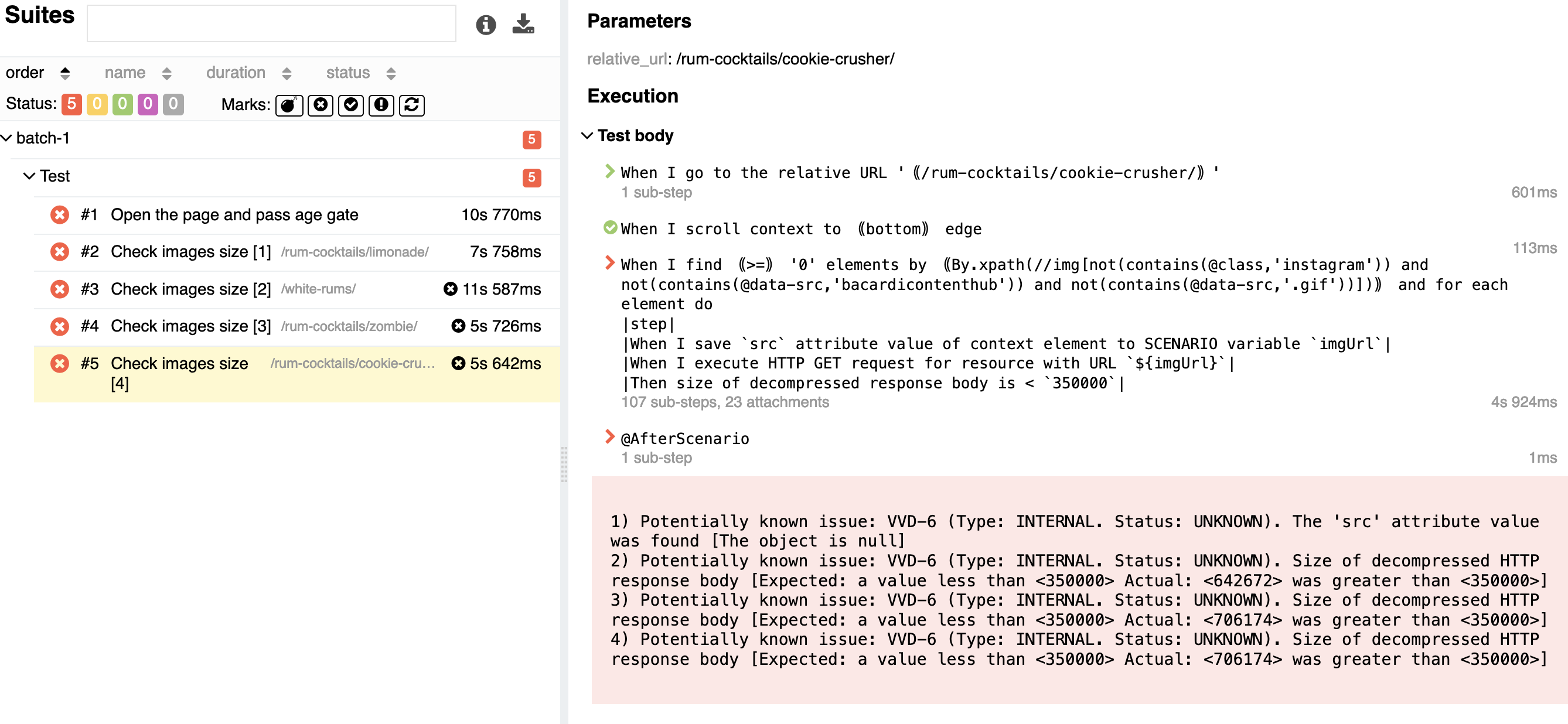This screenshot has width=1568, height=724.
Task: Toggle the retries mark filter icon
Action: [x=411, y=105]
